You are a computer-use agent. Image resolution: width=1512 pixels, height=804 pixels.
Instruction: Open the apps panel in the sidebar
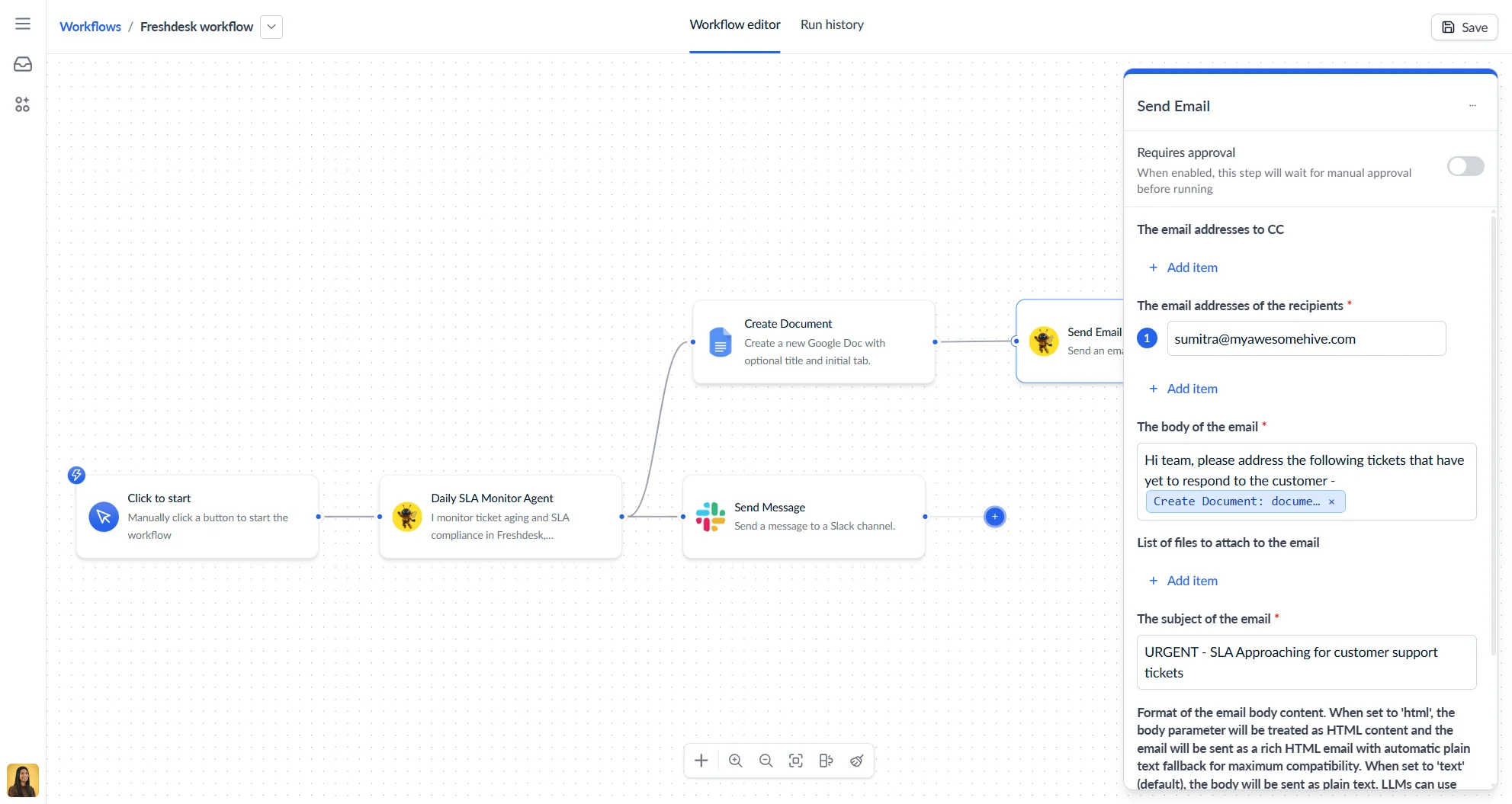tap(22, 104)
